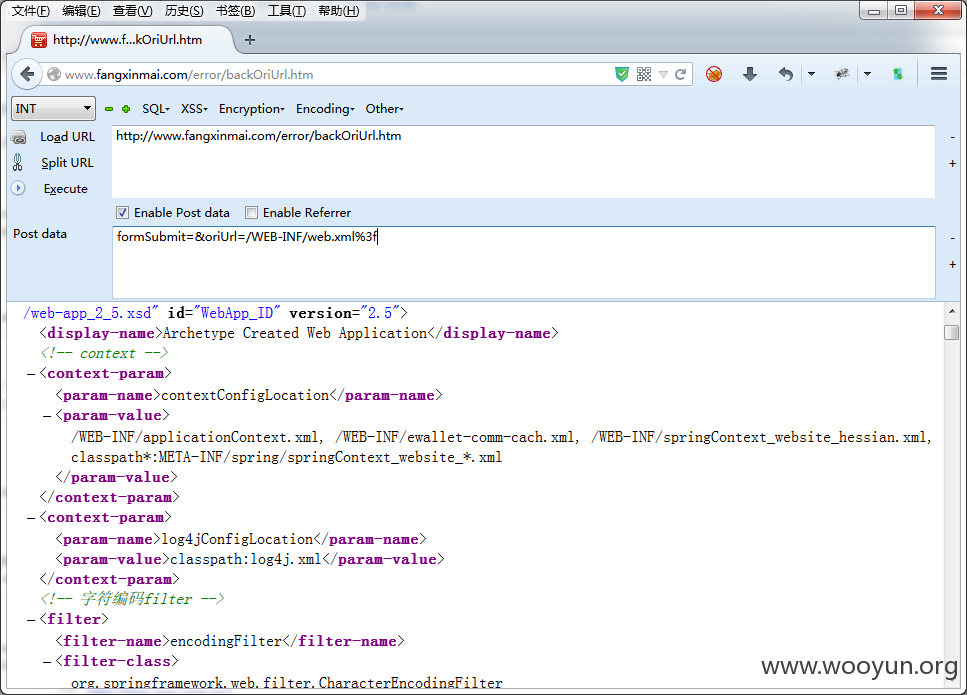Screen dimensions: 967x695
Task: Click the spider bug toolbar icon
Action: pyautogui.click(x=842, y=74)
